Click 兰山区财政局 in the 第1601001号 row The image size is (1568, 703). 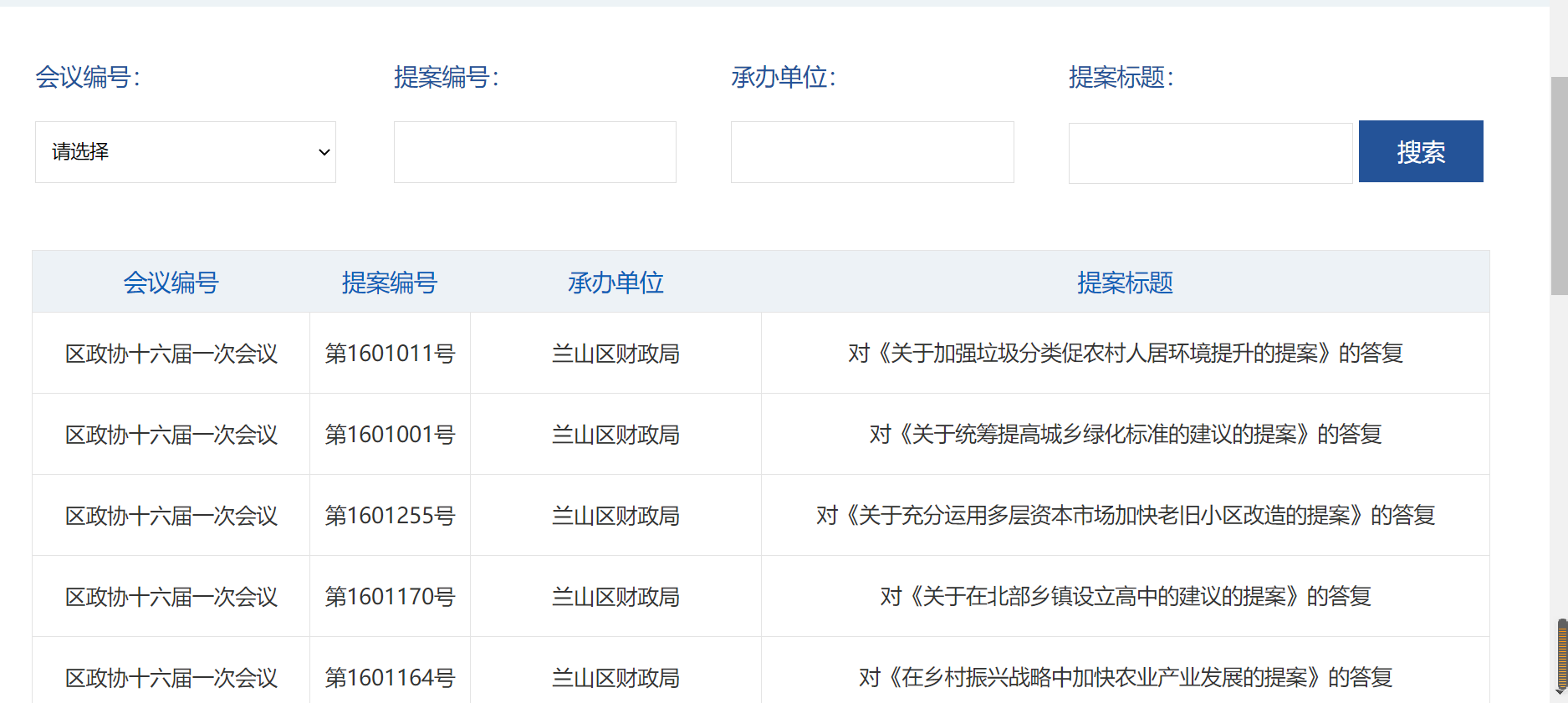(615, 435)
